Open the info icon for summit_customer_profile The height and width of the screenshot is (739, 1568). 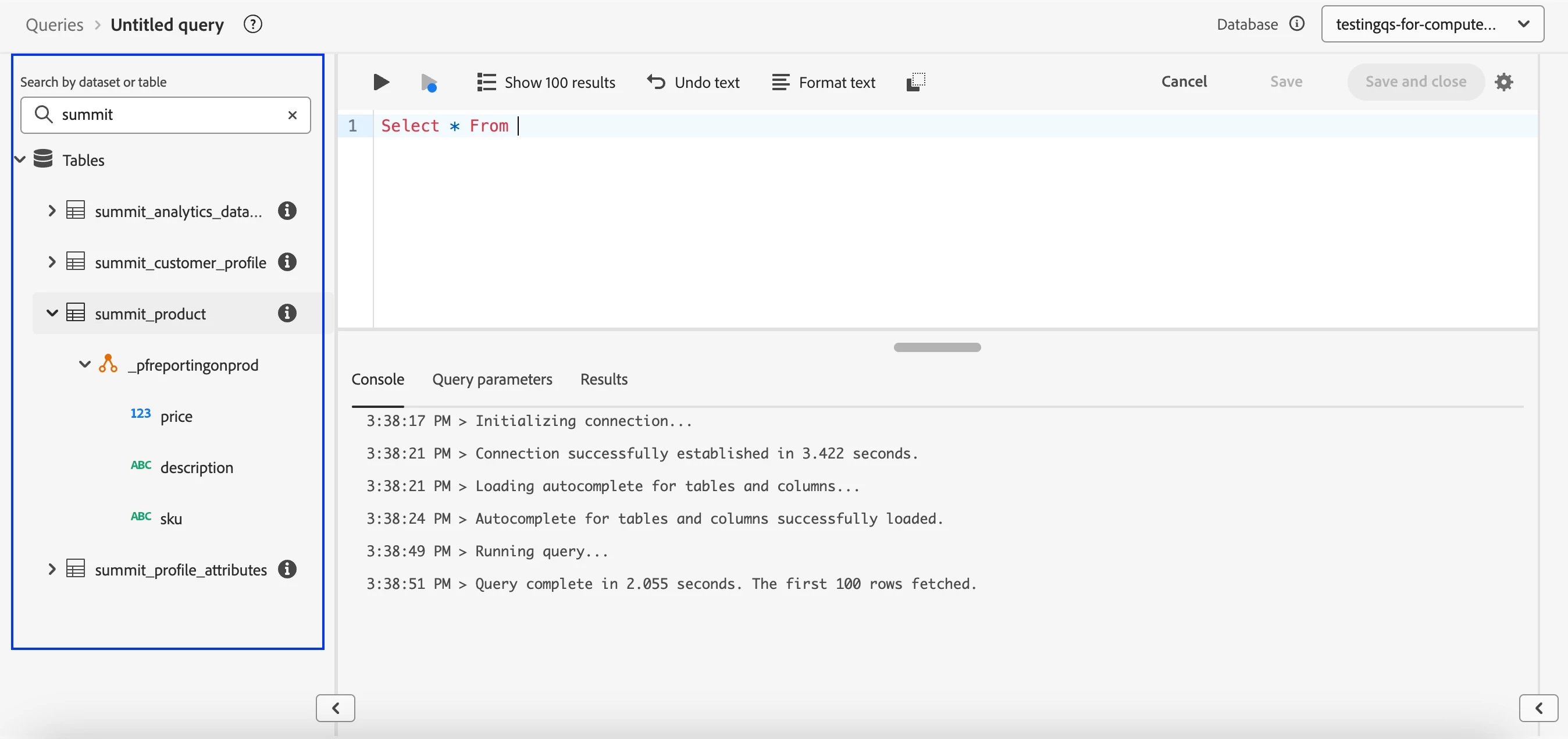[x=287, y=262]
